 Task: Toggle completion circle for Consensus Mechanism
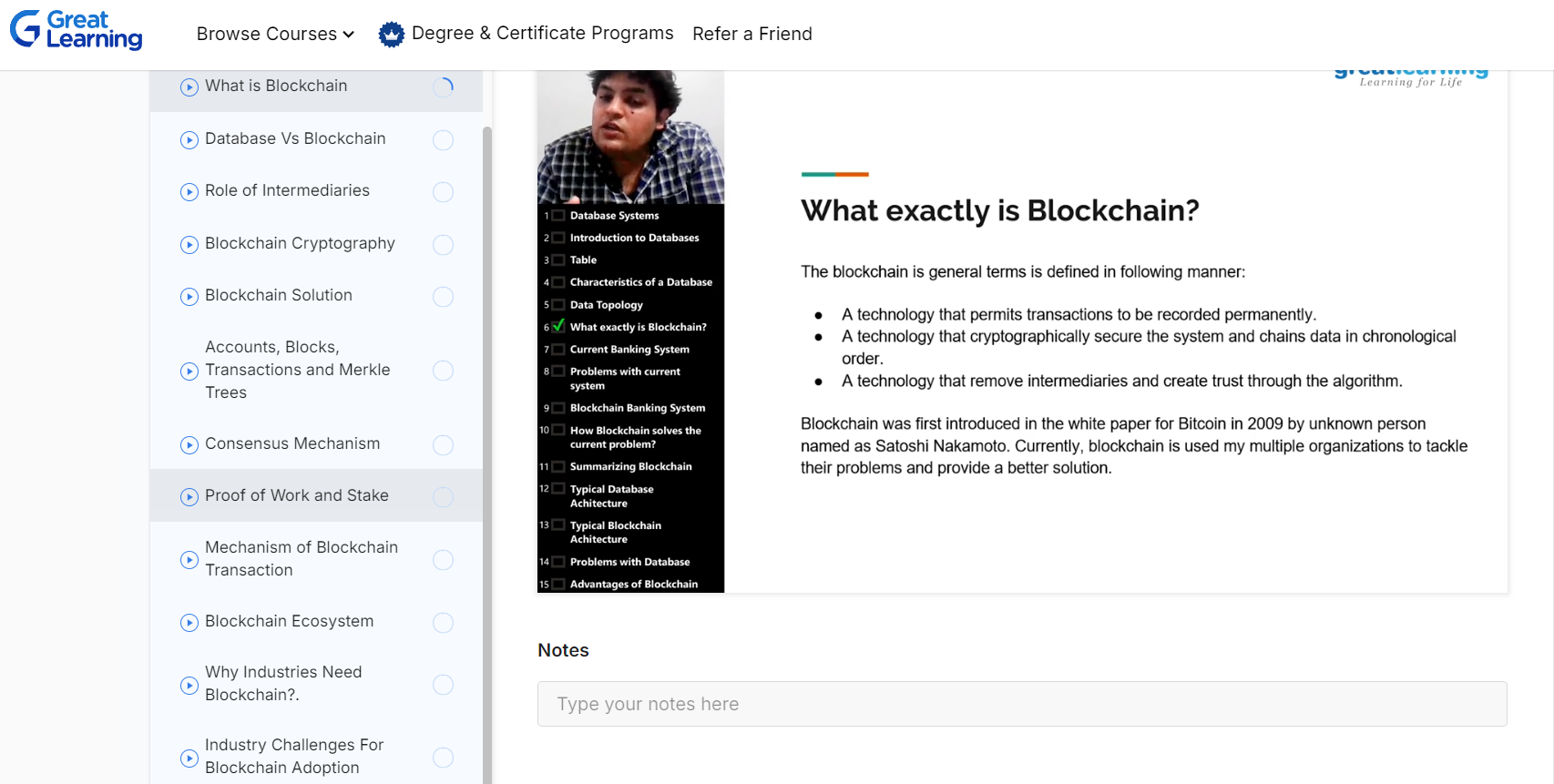coord(444,445)
